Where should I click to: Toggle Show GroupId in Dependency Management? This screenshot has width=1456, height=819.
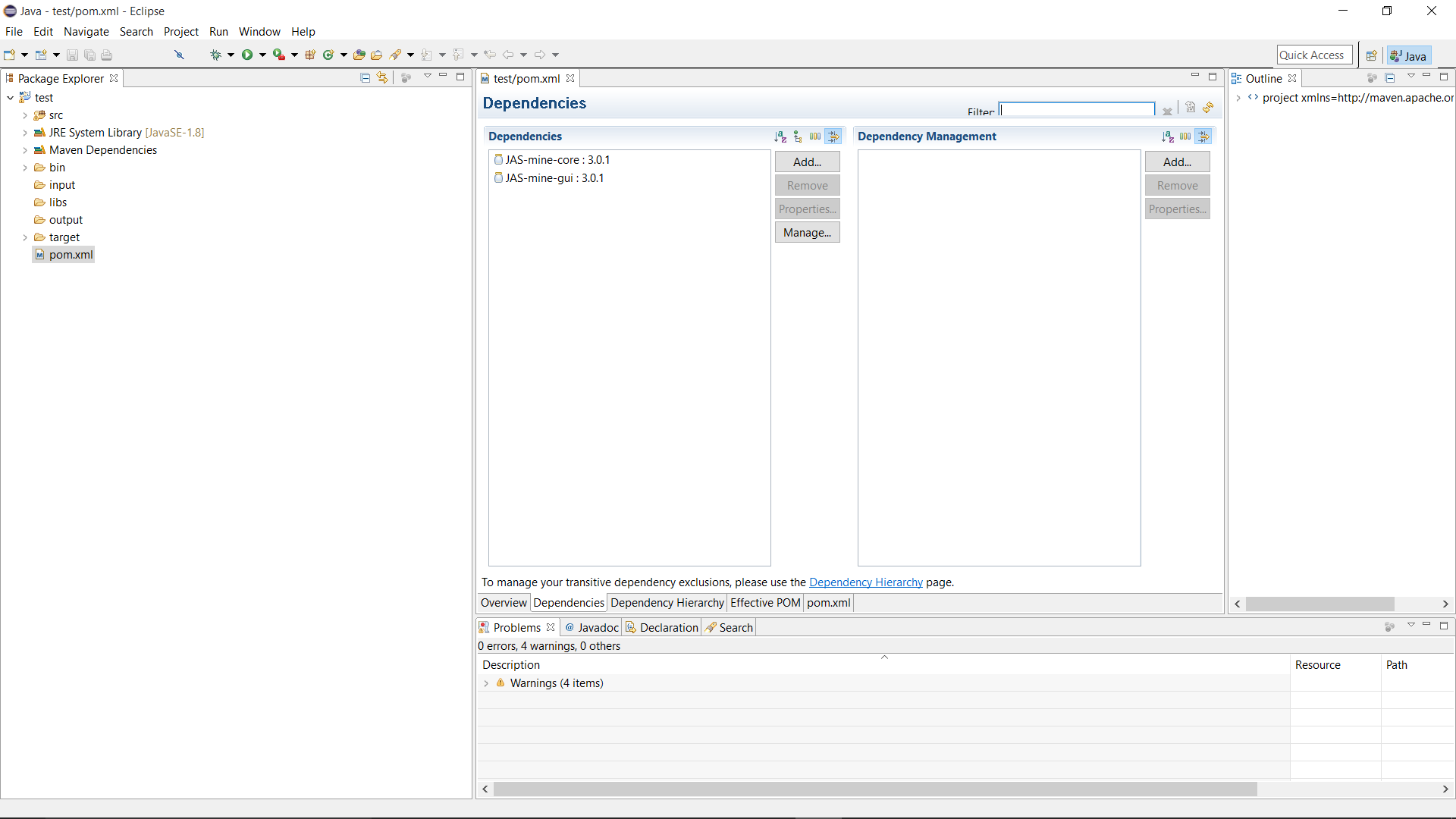coord(1185,136)
